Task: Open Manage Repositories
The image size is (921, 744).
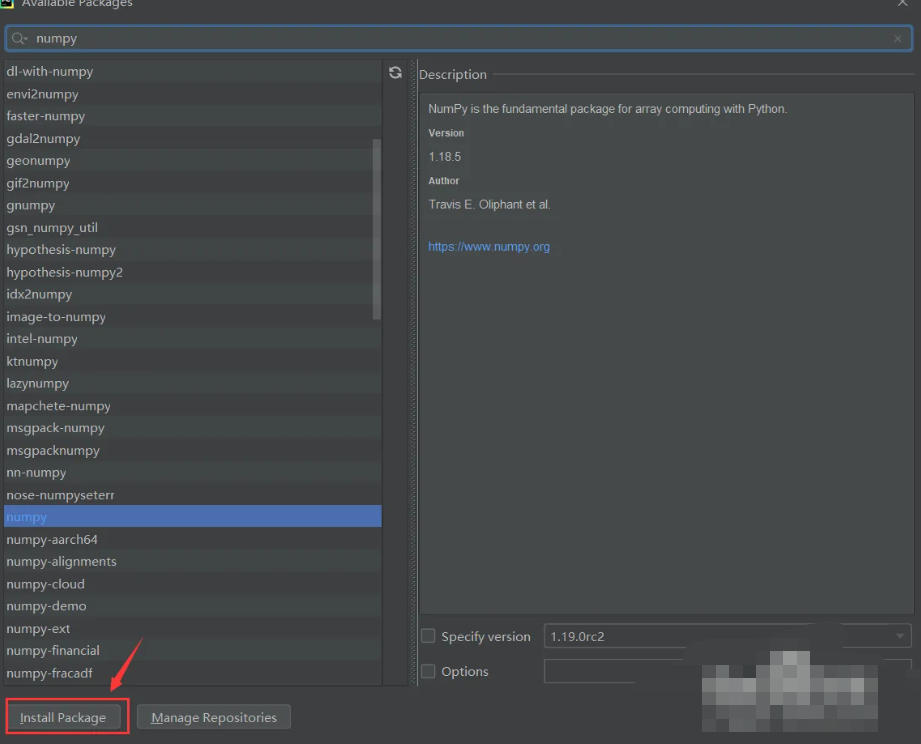Action: (x=213, y=717)
